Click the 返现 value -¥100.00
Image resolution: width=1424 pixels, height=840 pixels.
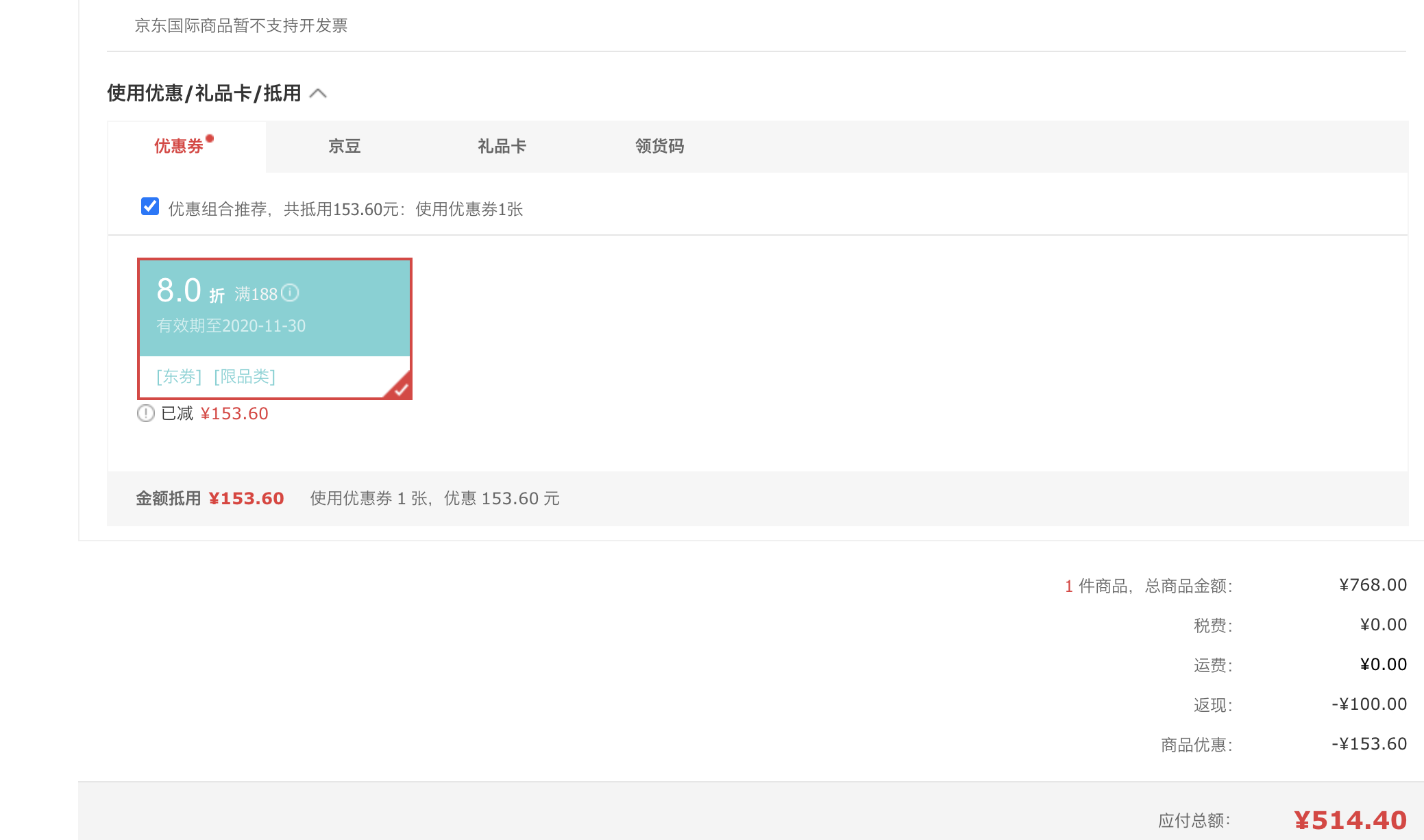[1369, 704]
